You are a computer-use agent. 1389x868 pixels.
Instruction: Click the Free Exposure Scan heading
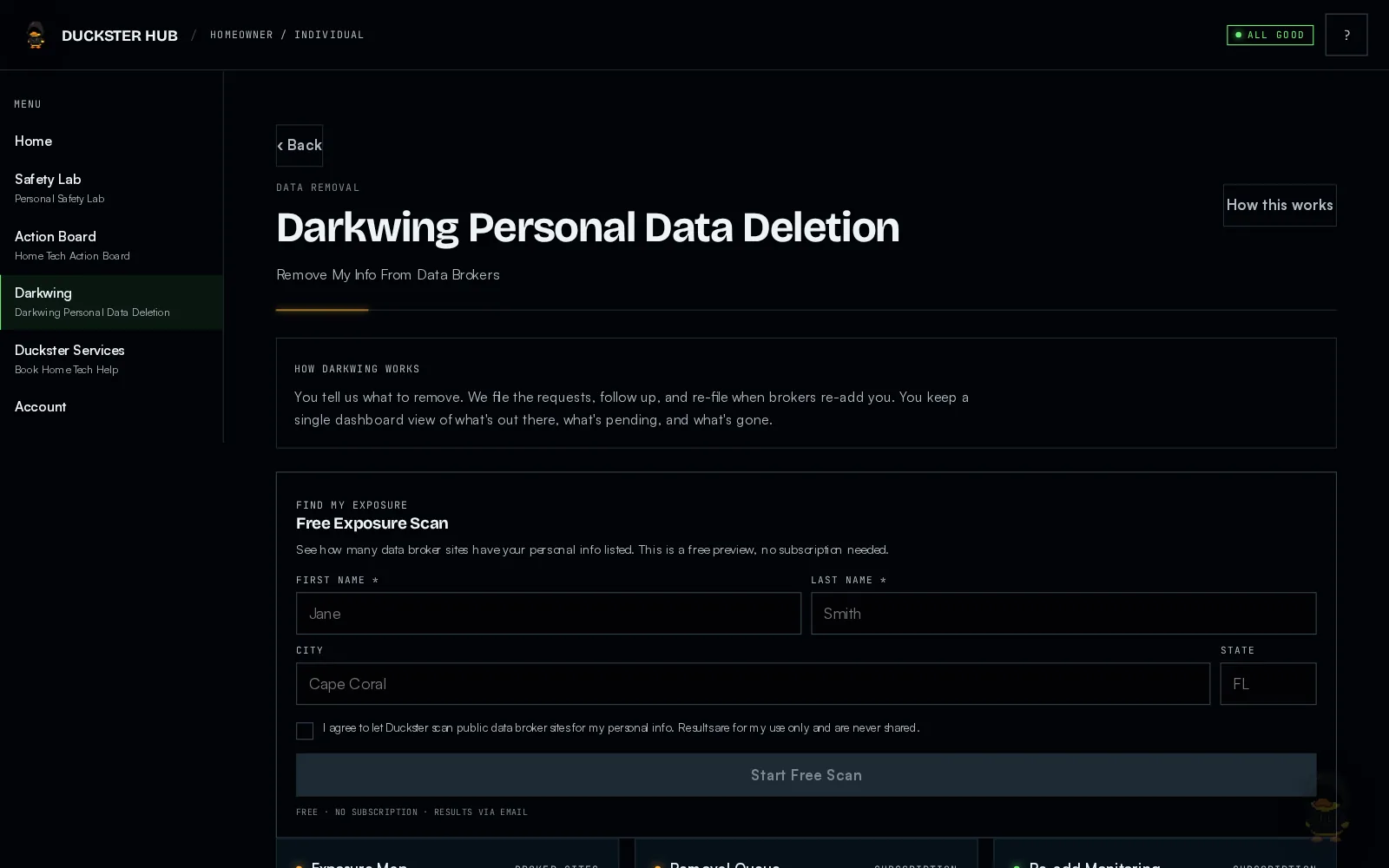372,523
